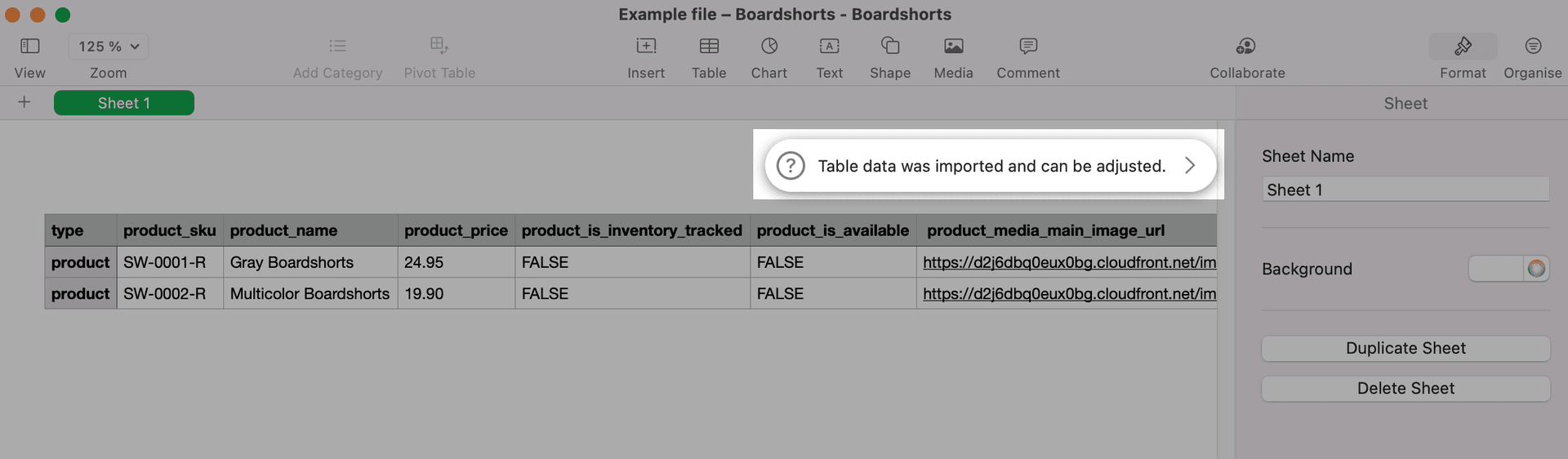The width and height of the screenshot is (1568, 459).
Task: Add a Comment via toolbar
Action: [x=1028, y=47]
